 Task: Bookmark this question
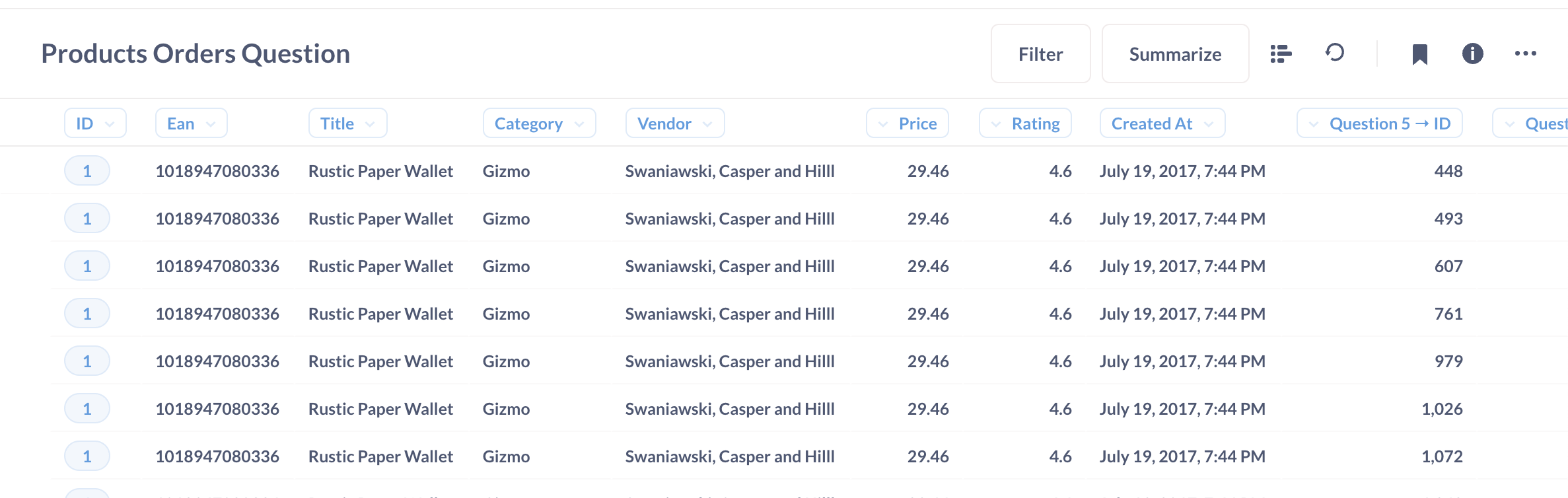[1420, 53]
